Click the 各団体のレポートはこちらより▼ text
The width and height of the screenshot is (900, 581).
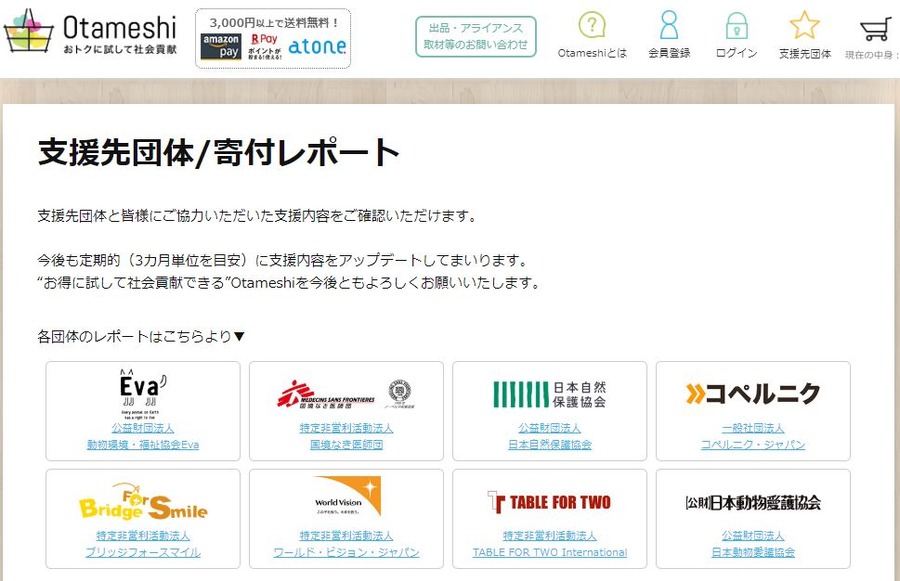click(x=141, y=336)
